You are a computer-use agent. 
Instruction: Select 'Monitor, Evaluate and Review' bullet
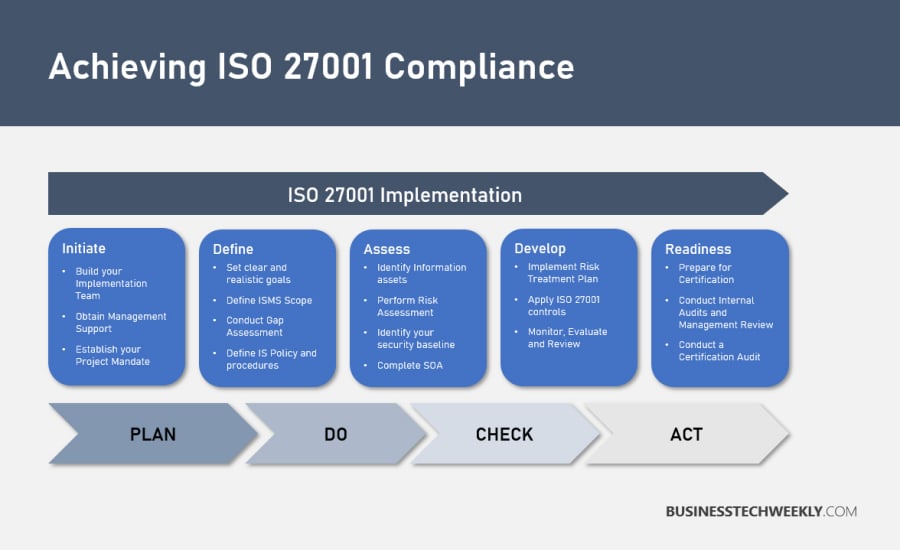[567, 338]
